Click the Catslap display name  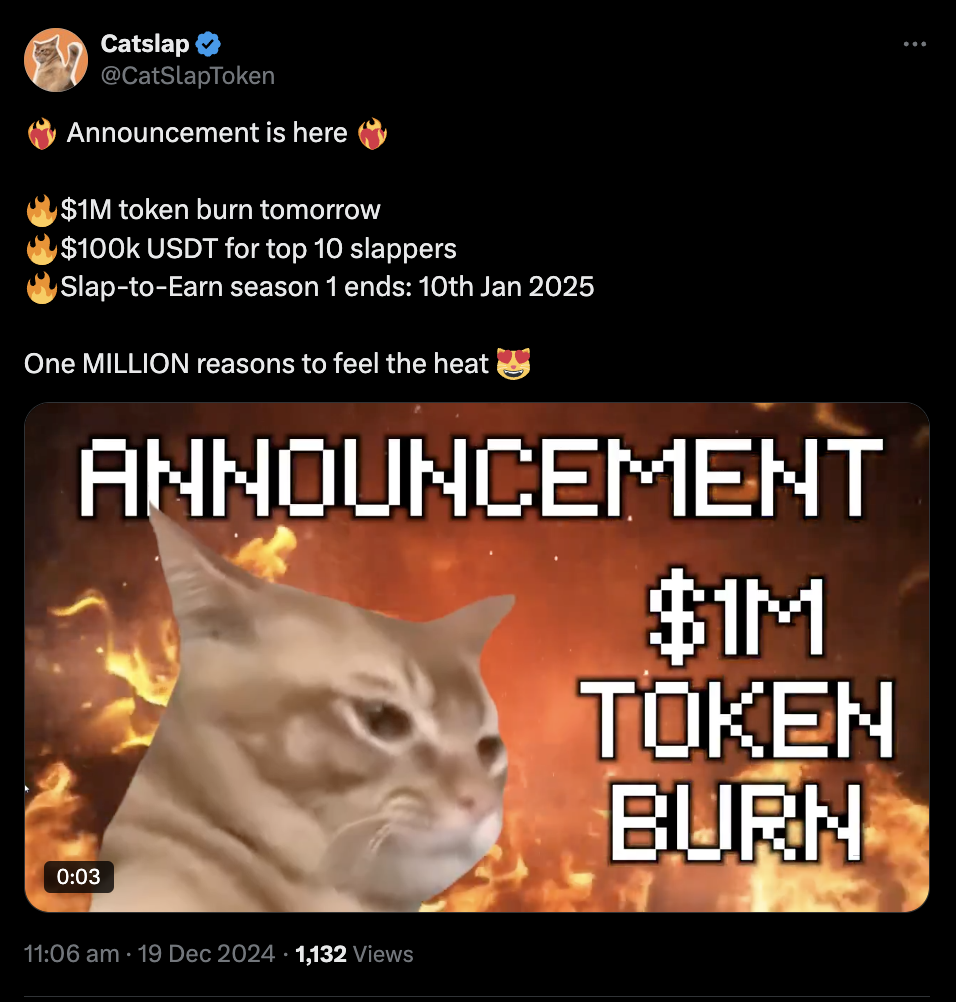(145, 43)
